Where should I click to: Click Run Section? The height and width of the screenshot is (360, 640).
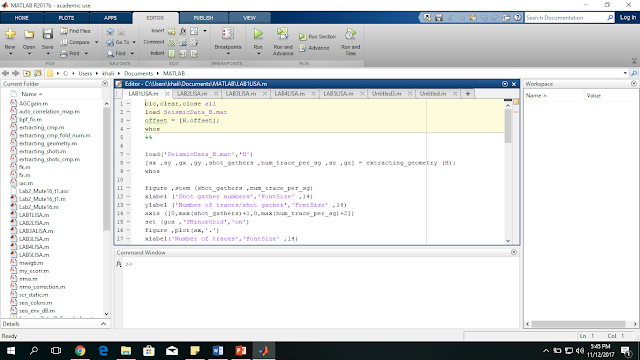coord(318,37)
